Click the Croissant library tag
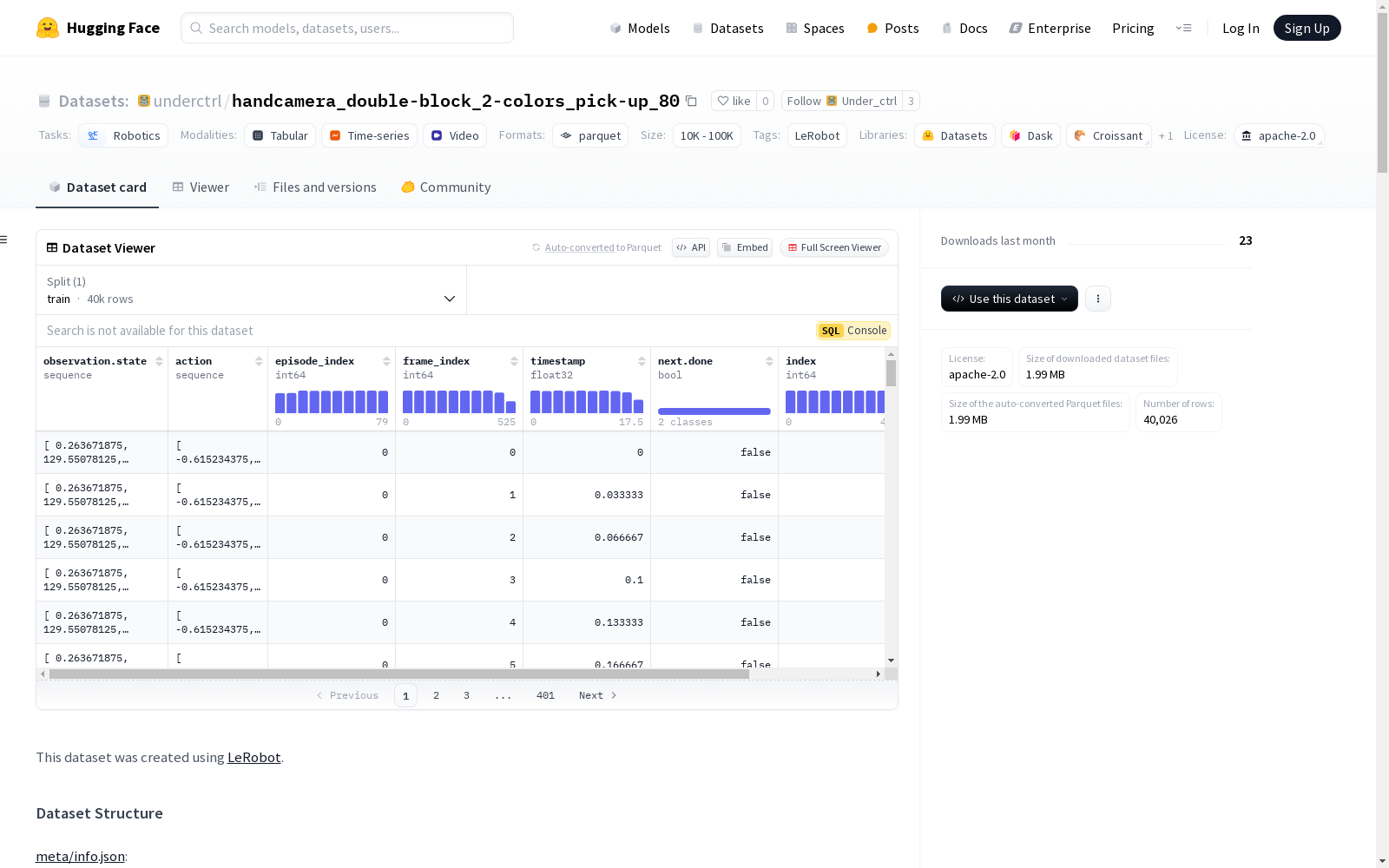 [1109, 135]
